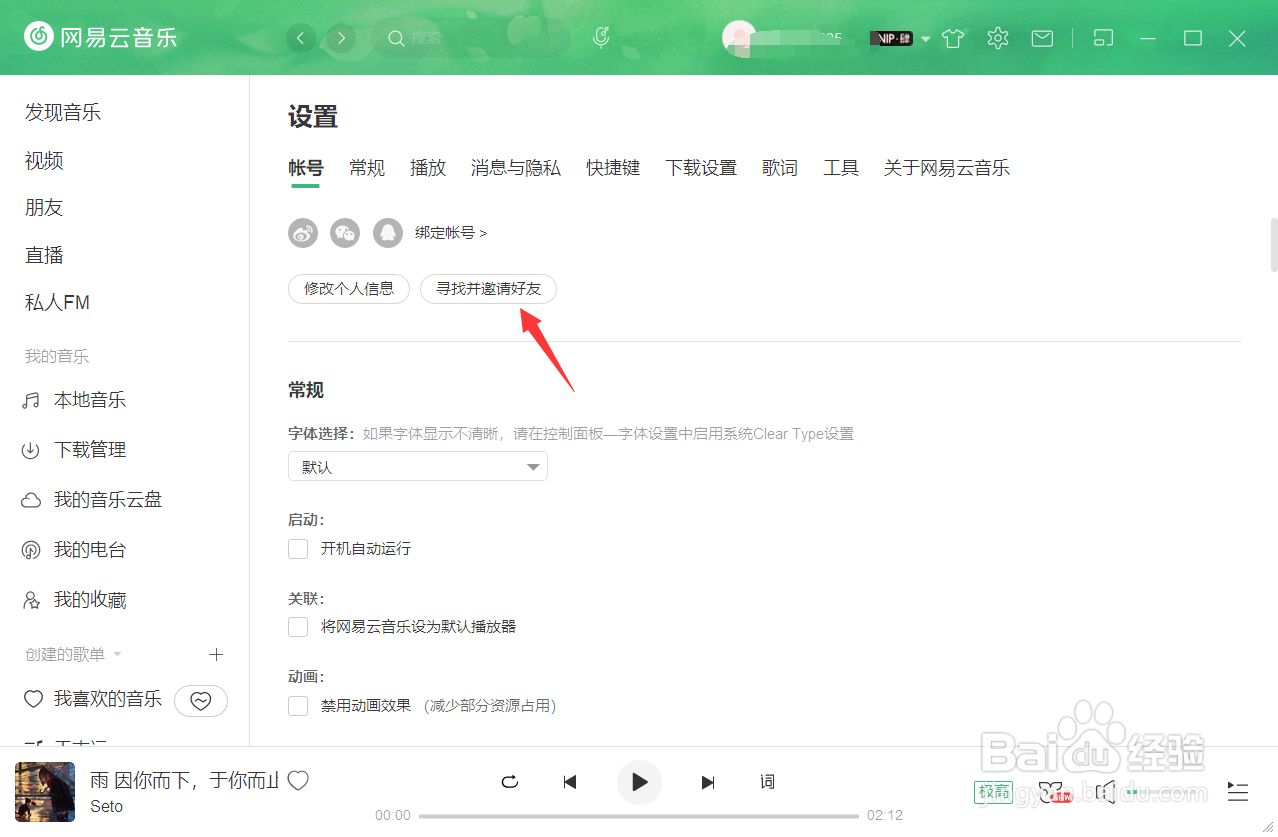Switch to the 下载设置 tab

[701, 168]
